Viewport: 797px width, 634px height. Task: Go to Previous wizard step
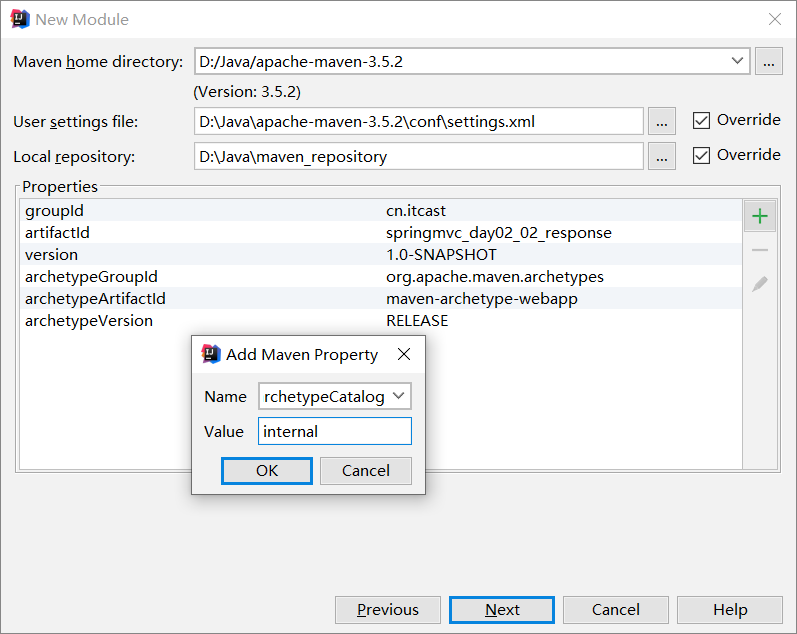pyautogui.click(x=388, y=610)
